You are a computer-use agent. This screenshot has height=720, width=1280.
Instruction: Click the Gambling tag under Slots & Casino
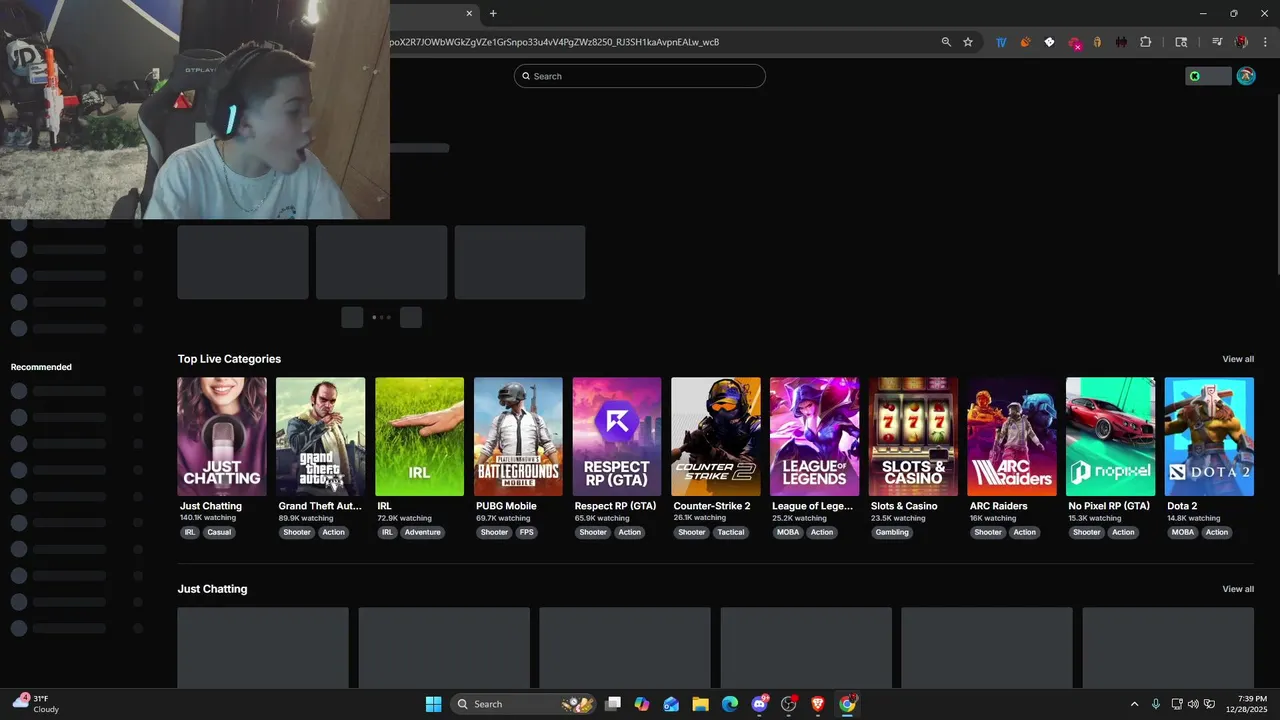point(892,532)
